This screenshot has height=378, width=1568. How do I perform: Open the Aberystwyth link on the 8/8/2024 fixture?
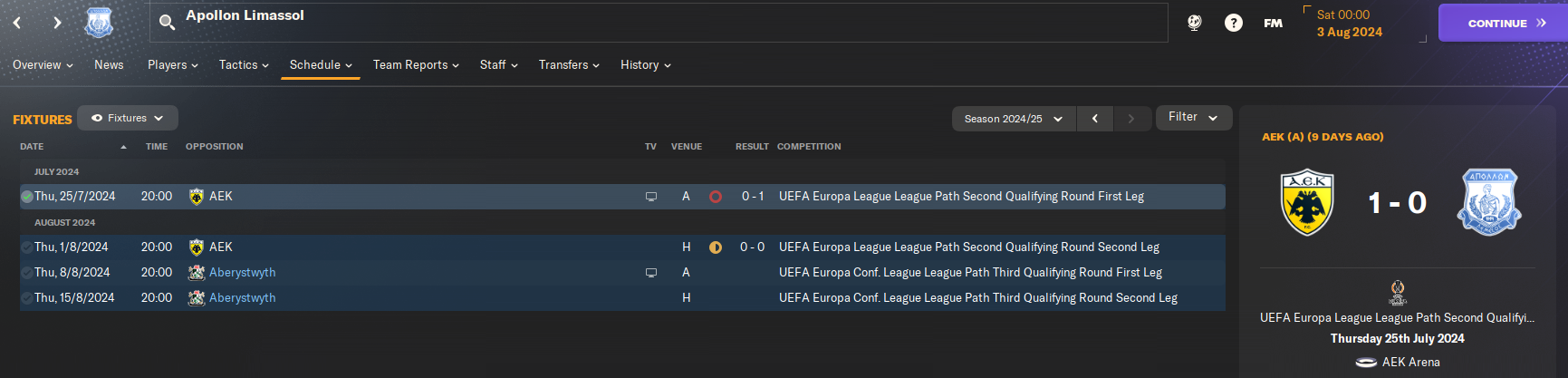pyautogui.click(x=243, y=273)
